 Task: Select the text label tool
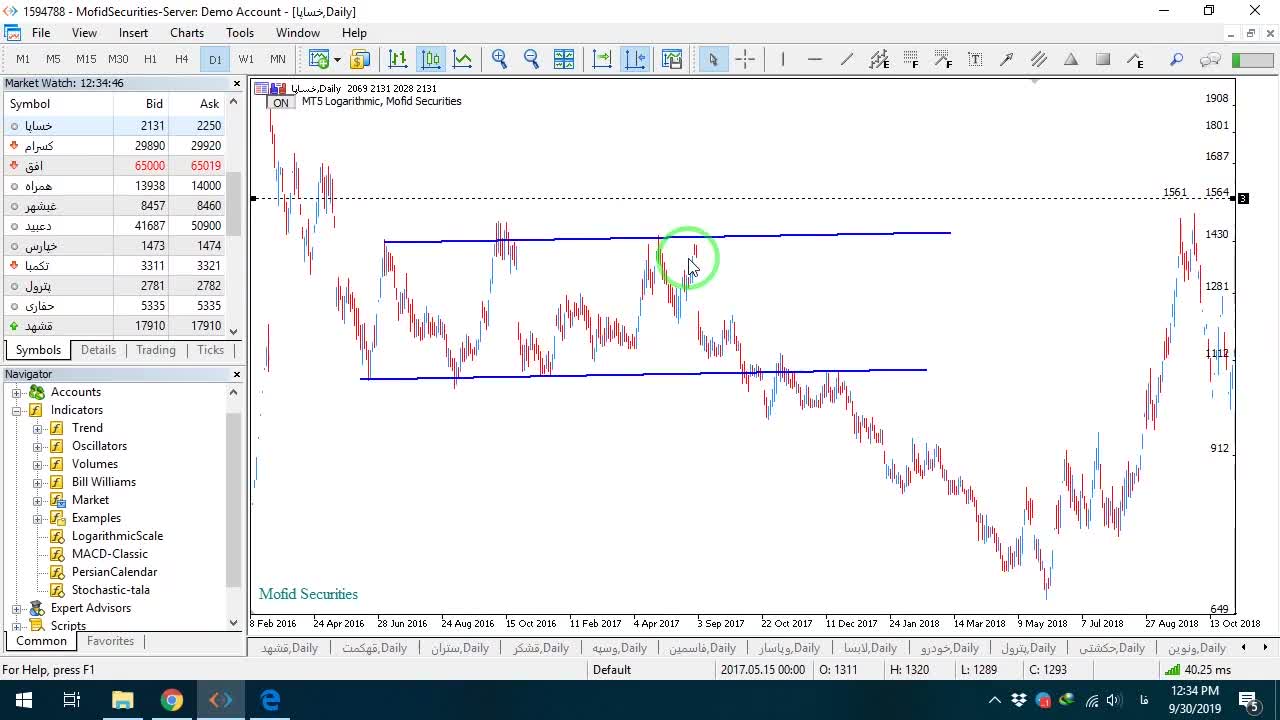(975, 59)
